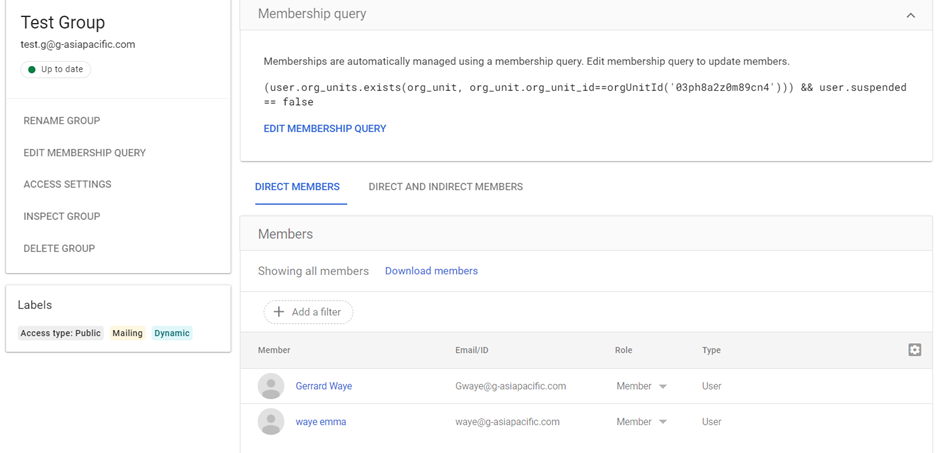The image size is (940, 453).
Task: Click the Member column header
Action: (274, 350)
